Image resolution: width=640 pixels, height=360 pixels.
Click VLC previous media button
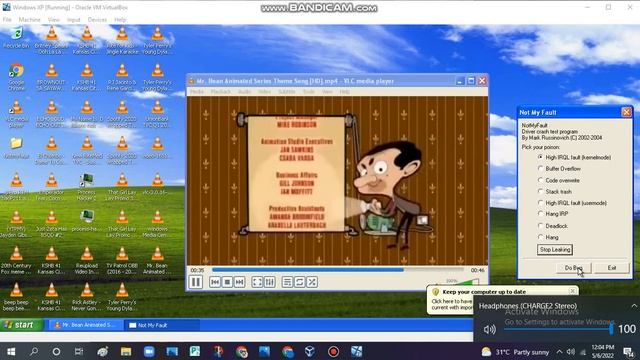215,282
